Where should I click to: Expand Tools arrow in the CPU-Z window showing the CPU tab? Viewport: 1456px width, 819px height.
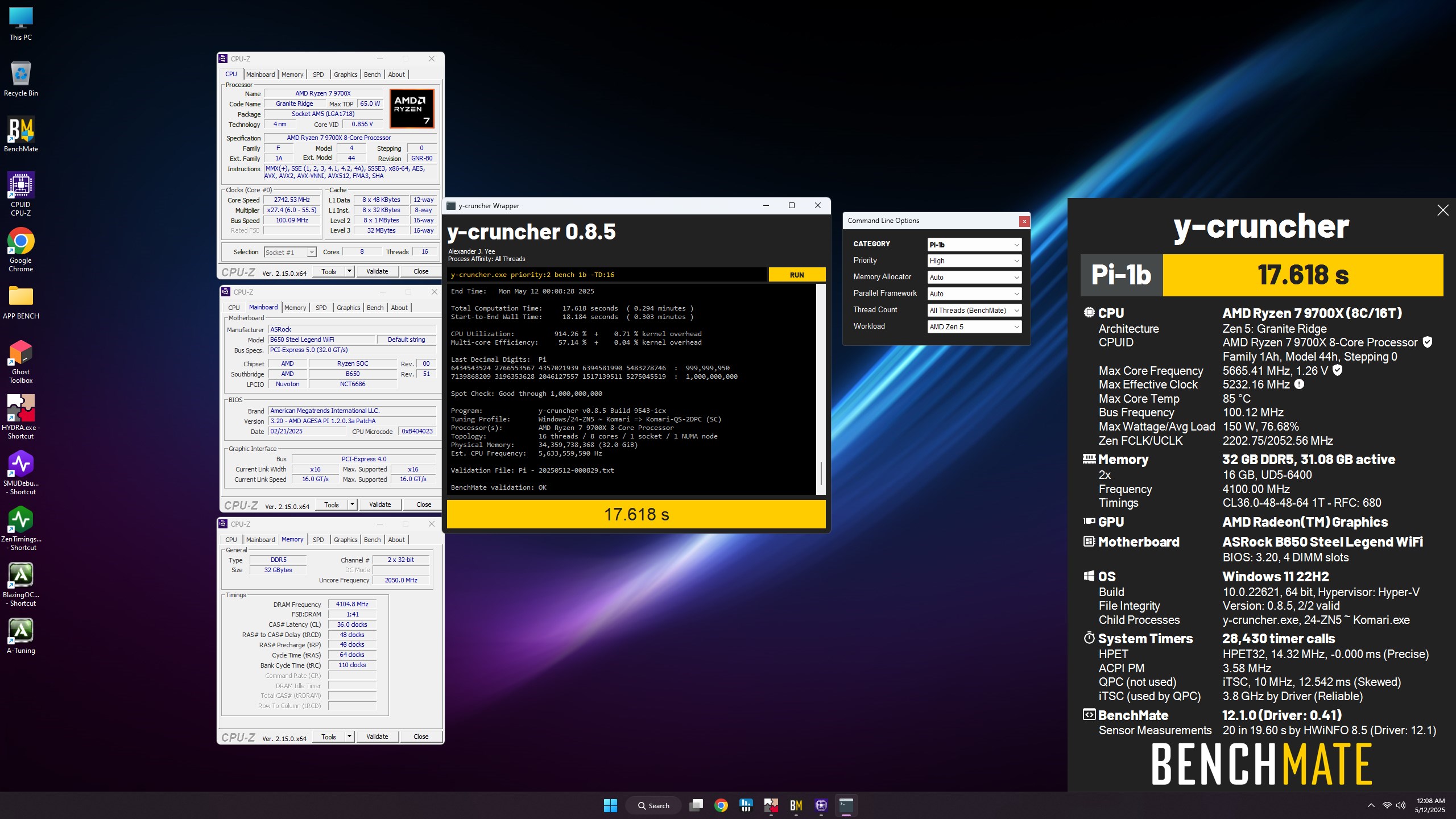pyautogui.click(x=350, y=271)
